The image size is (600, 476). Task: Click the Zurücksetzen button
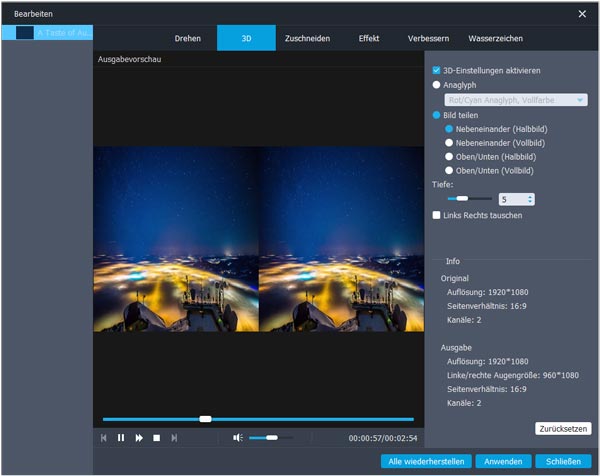coord(563,428)
